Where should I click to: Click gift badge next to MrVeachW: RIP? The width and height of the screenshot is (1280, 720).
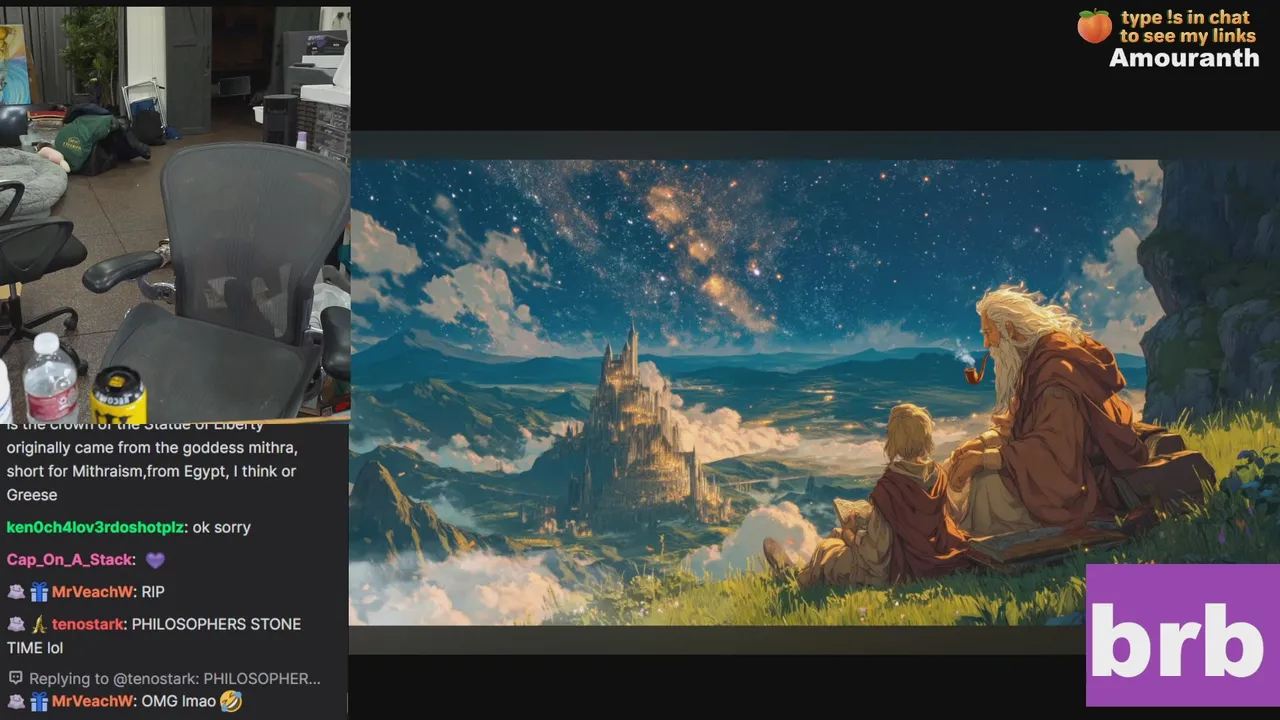pyautogui.click(x=39, y=592)
